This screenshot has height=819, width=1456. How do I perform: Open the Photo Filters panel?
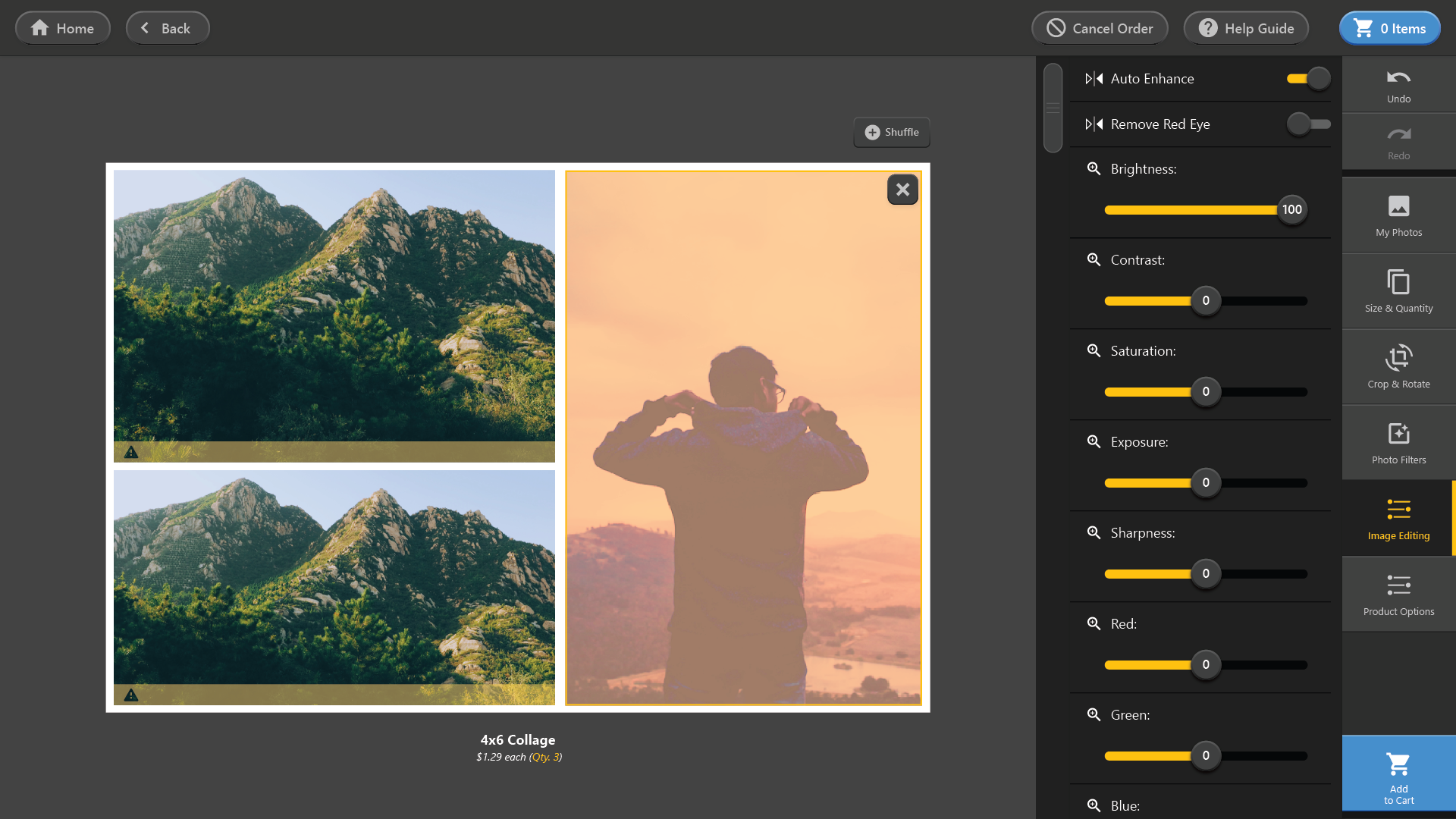(1398, 443)
